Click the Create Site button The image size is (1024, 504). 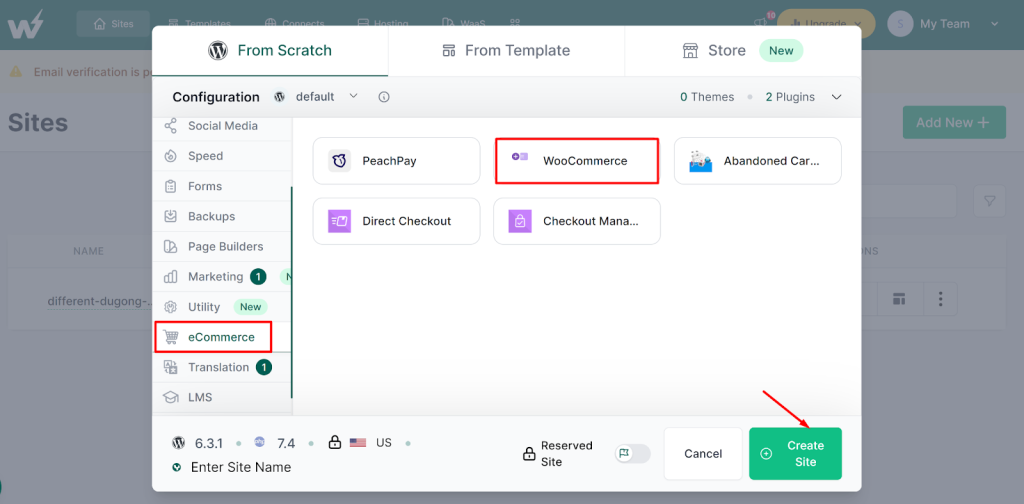795,454
